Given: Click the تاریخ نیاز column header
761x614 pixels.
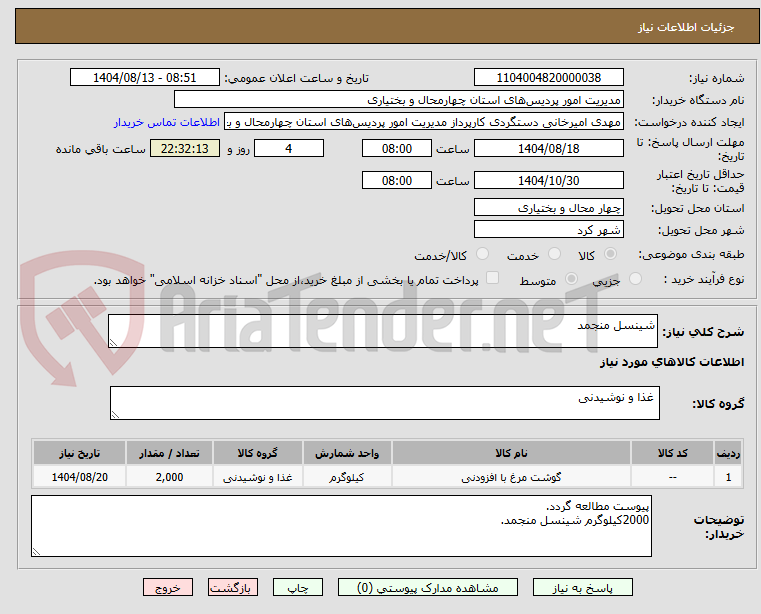Looking at the screenshot, I should 80,453.
